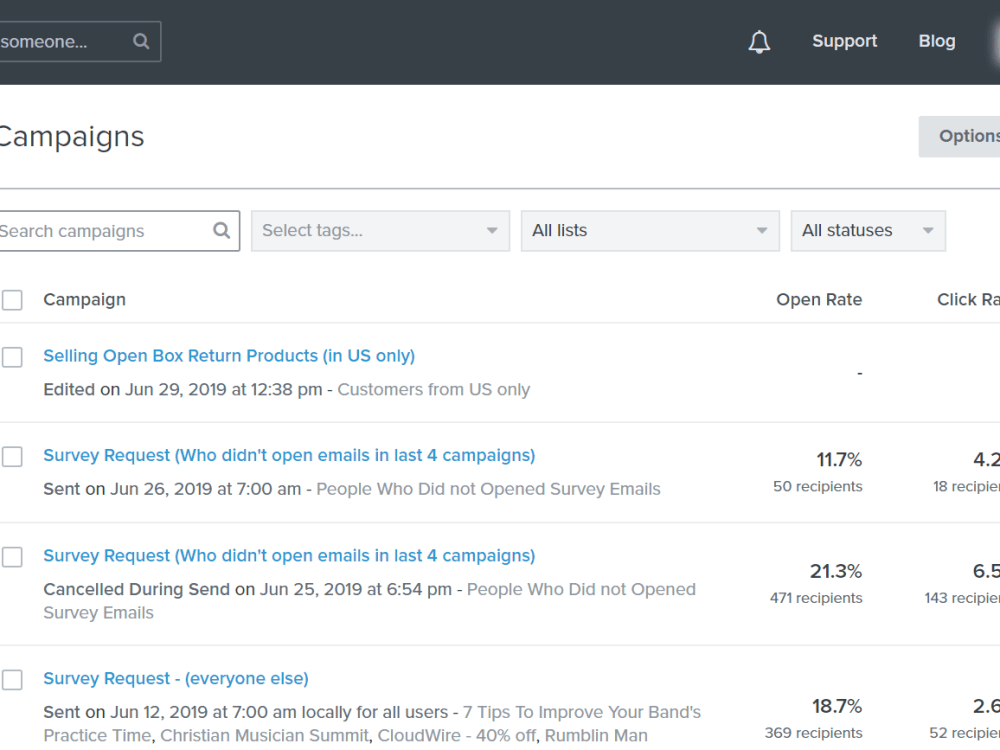Viewport: 1000px width, 750px height.
Task: Focus the Search campaigns field
Action: pos(119,231)
